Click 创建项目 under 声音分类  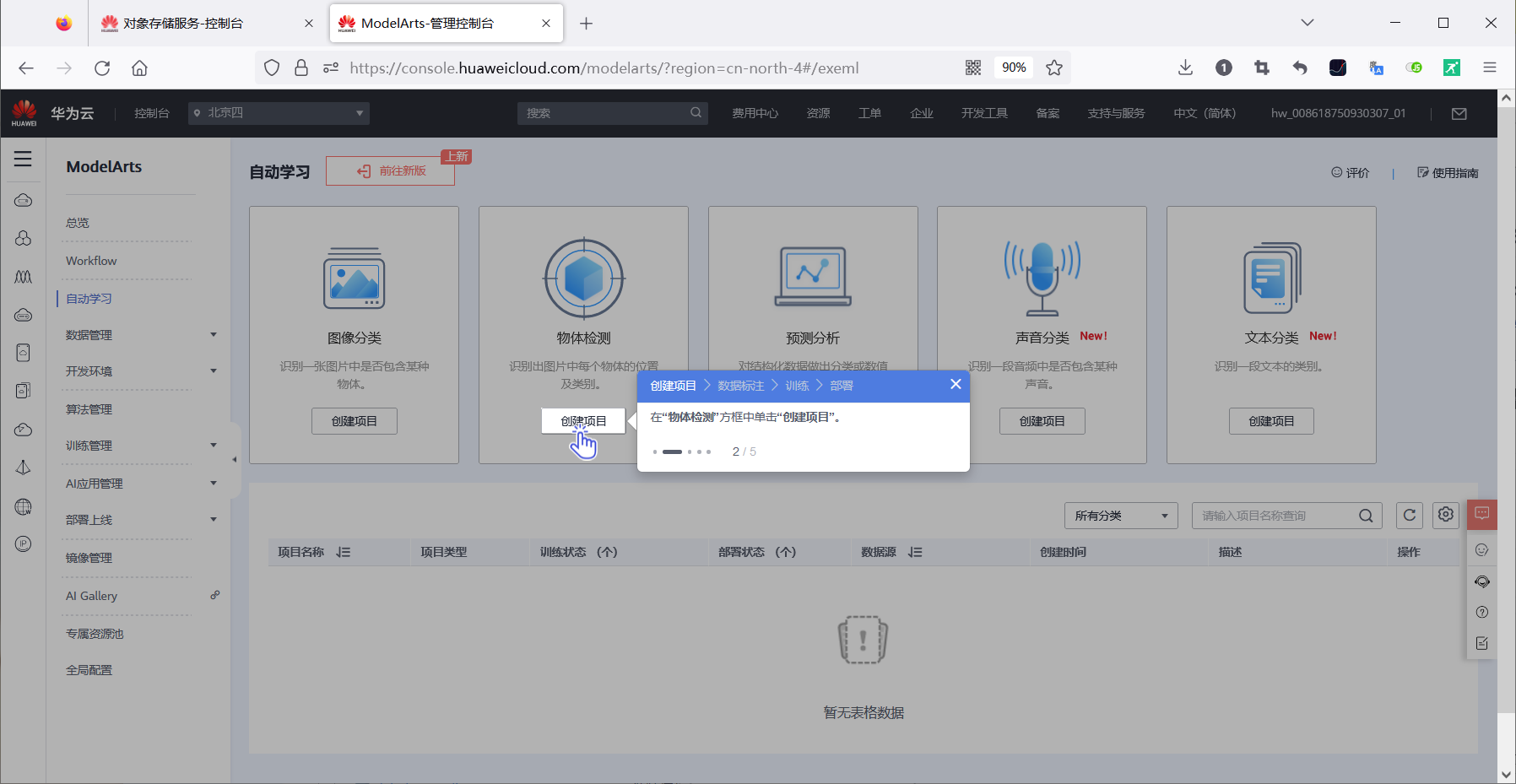coord(1042,421)
